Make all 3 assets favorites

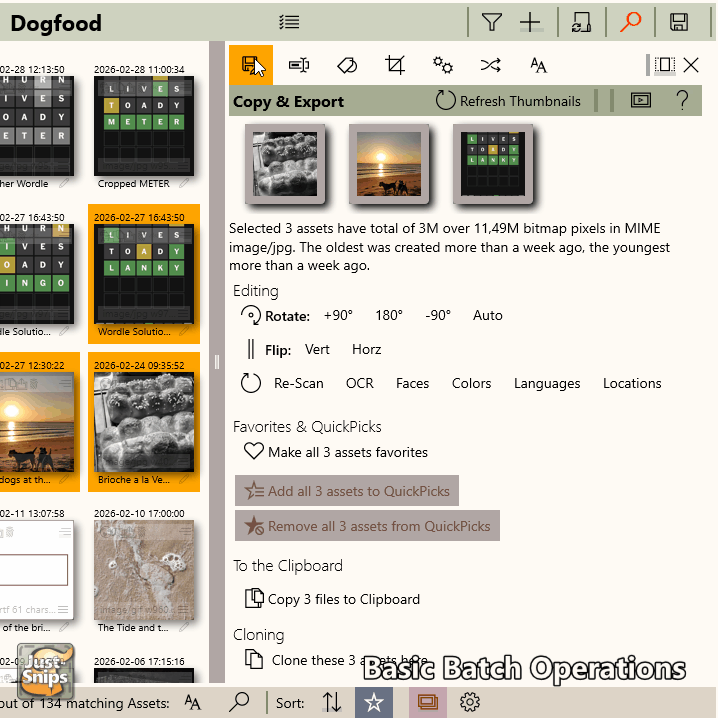(x=336, y=452)
